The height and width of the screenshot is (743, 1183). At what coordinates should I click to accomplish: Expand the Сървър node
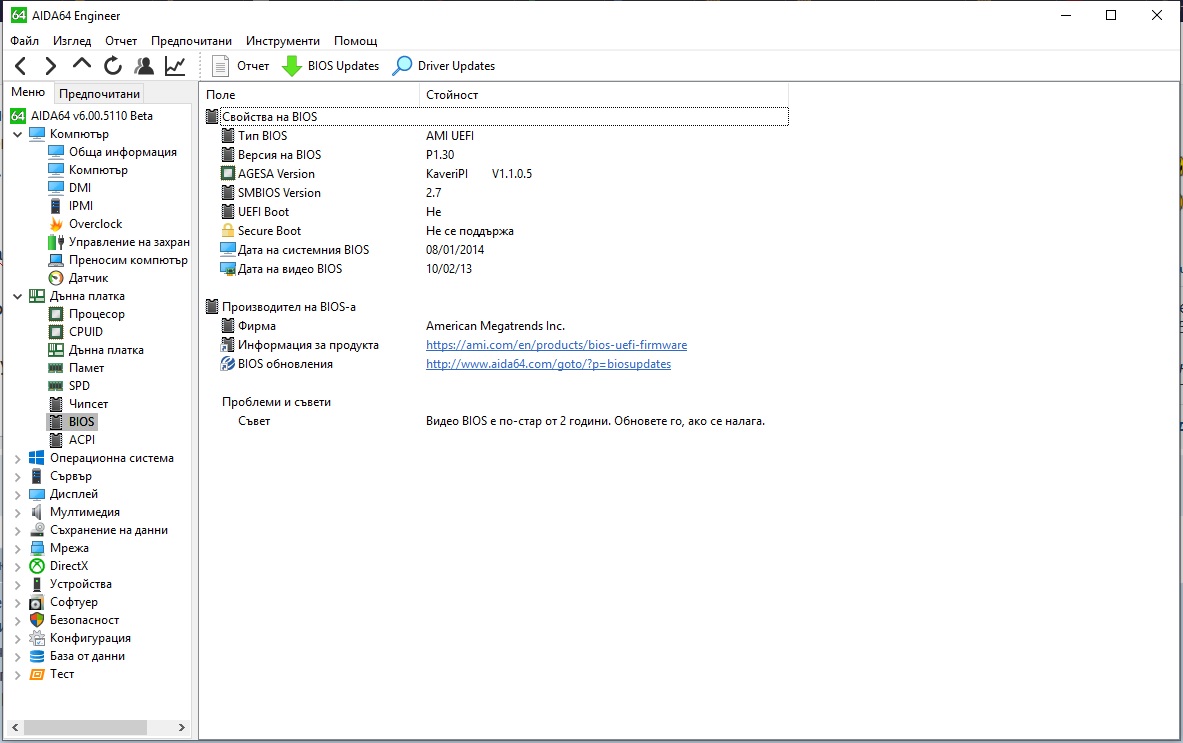[x=17, y=477]
